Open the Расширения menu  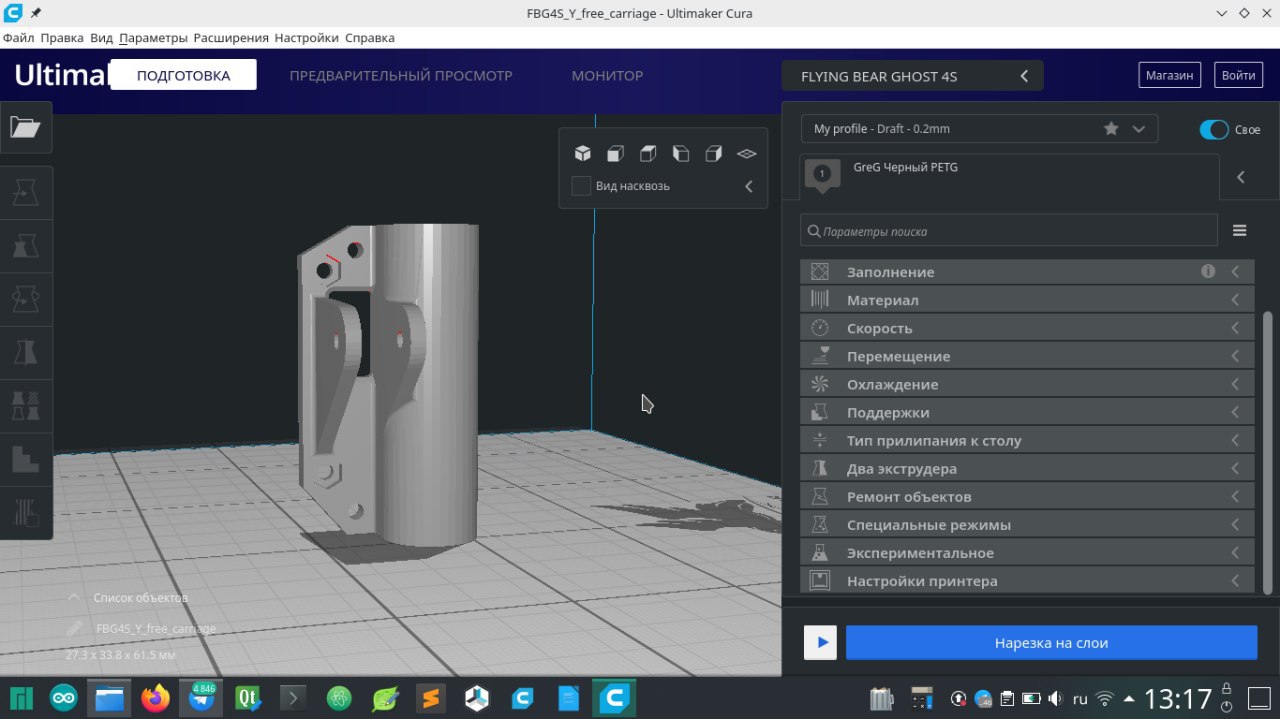tap(231, 38)
